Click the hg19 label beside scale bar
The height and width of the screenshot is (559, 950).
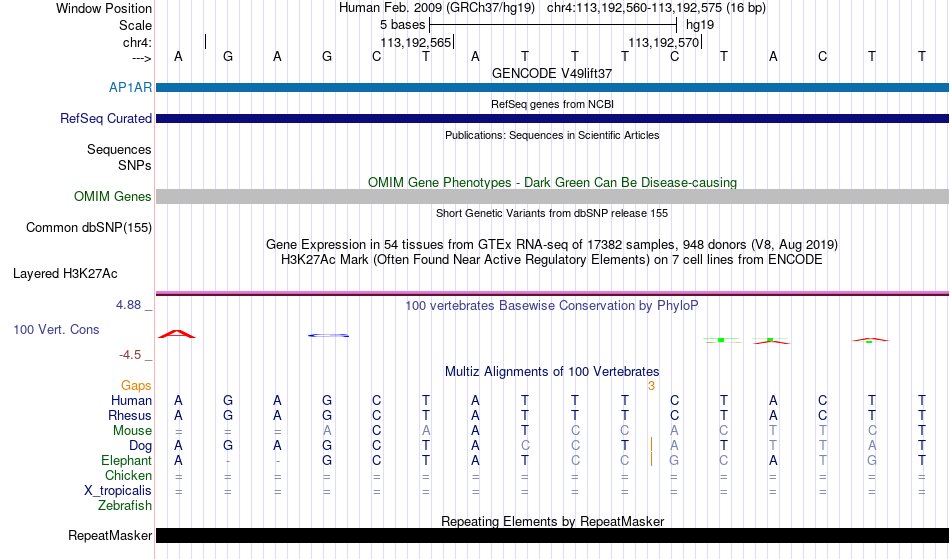tap(700, 25)
